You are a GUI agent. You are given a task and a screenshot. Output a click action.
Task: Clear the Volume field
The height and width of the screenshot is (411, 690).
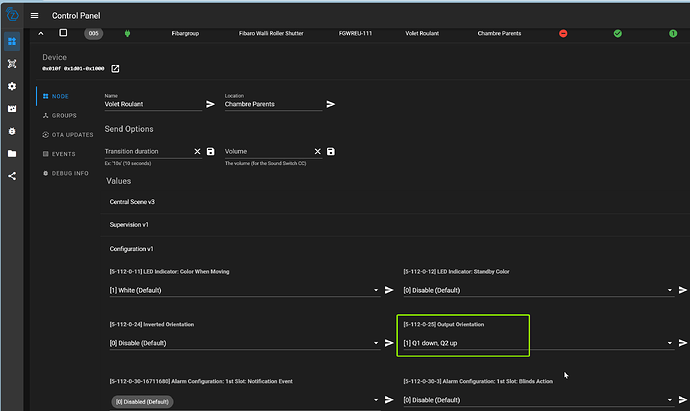click(x=317, y=151)
